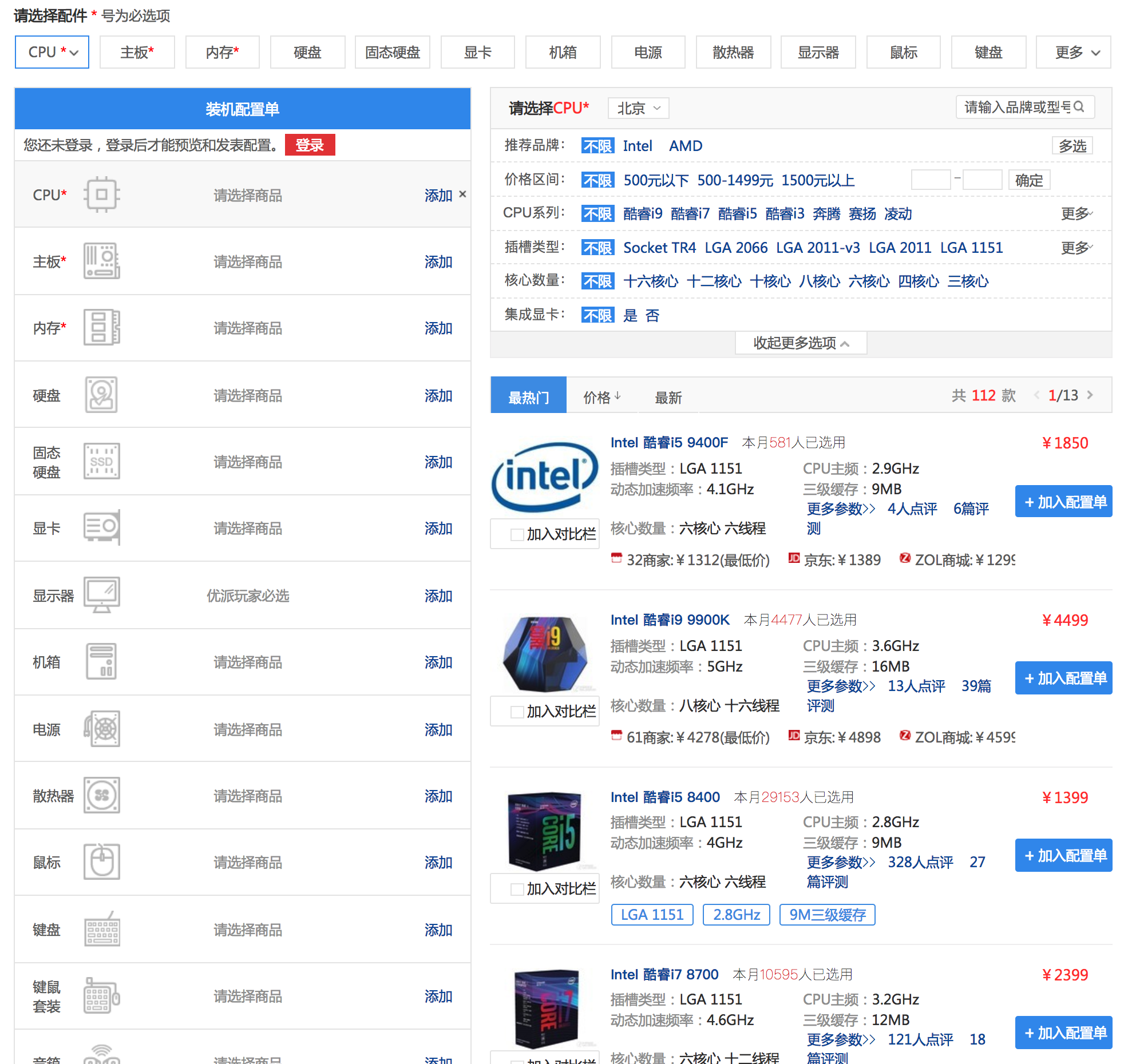This screenshot has width=1124, height=1064.
Task: Select the 主板 category tab
Action: coord(137,53)
